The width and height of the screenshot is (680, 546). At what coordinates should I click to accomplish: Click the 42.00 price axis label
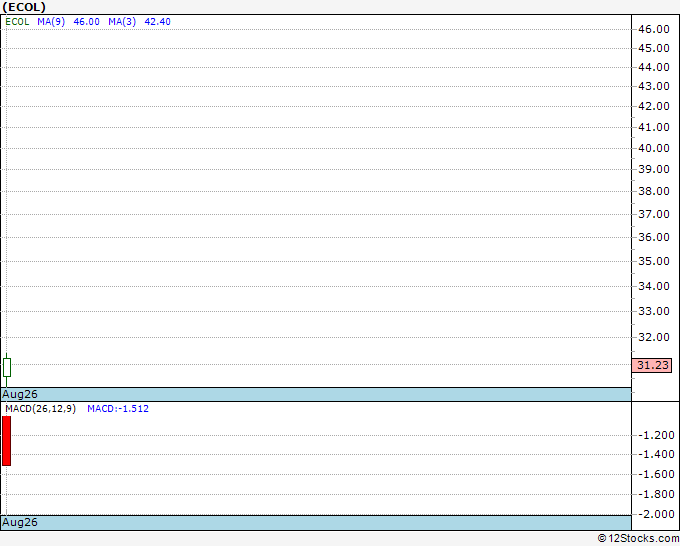click(x=654, y=106)
